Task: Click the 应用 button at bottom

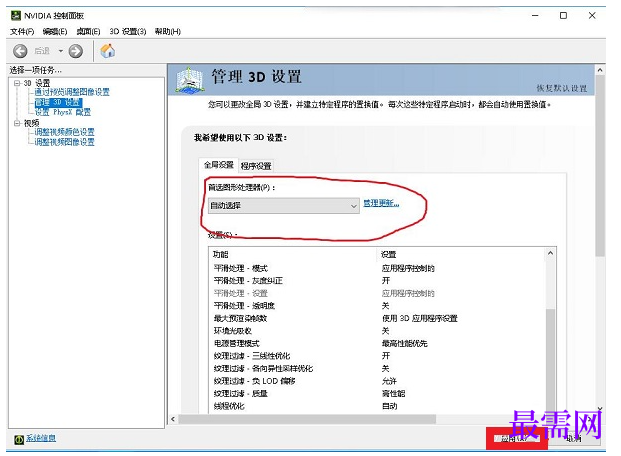Action: point(516,438)
